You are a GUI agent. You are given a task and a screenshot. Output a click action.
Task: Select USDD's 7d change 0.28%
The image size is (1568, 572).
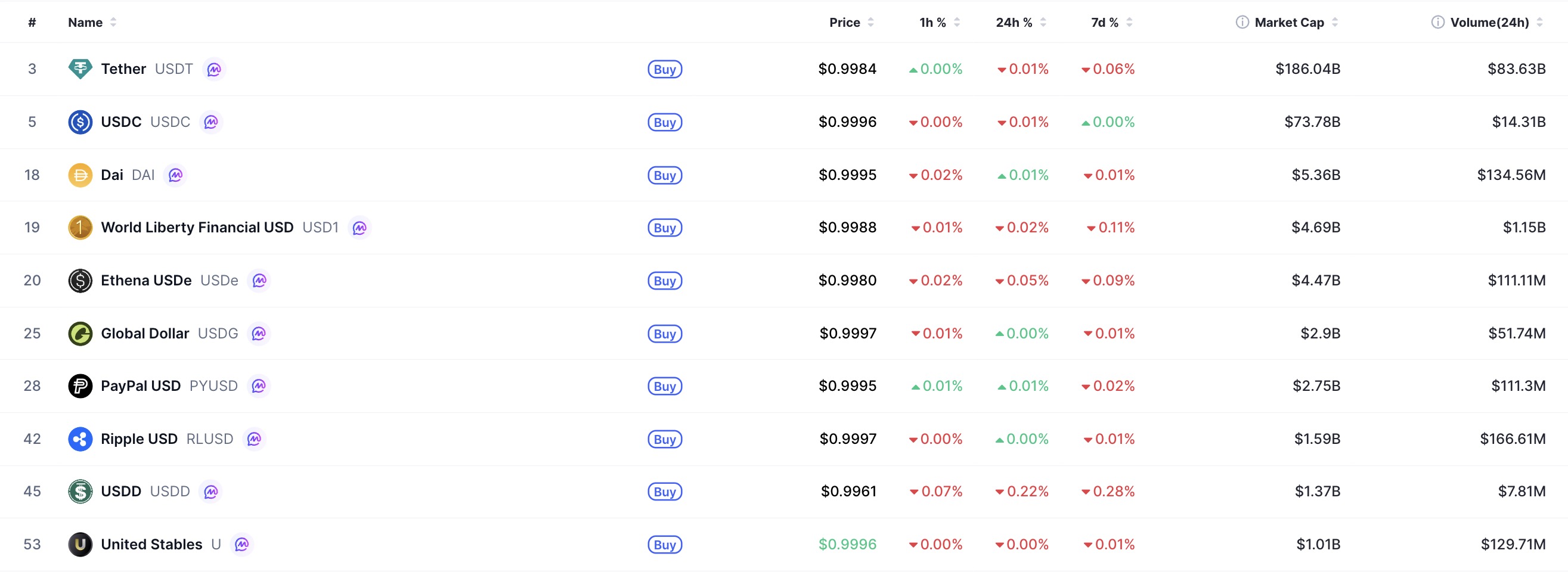click(x=1108, y=491)
